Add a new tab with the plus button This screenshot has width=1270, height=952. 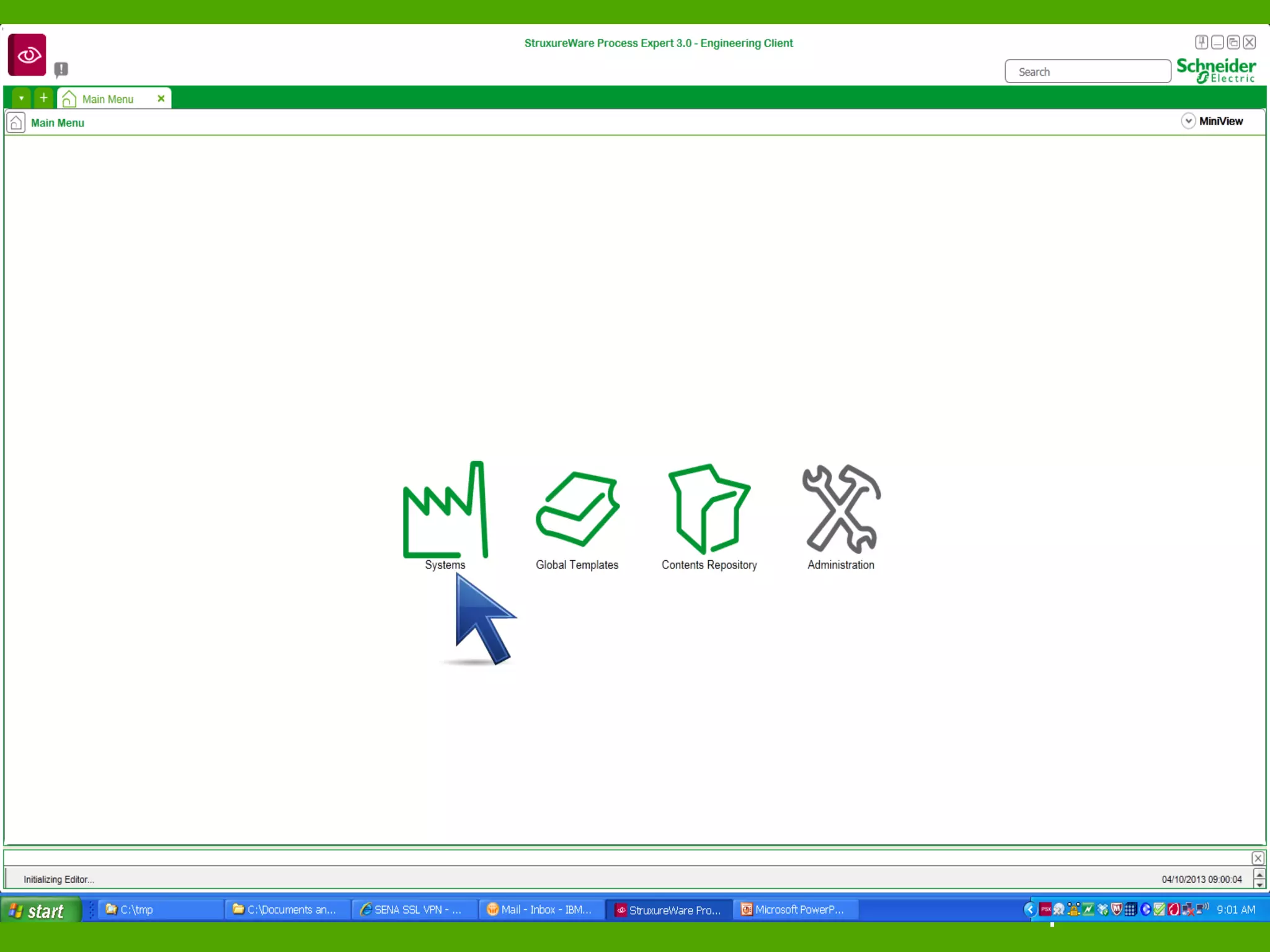(43, 98)
